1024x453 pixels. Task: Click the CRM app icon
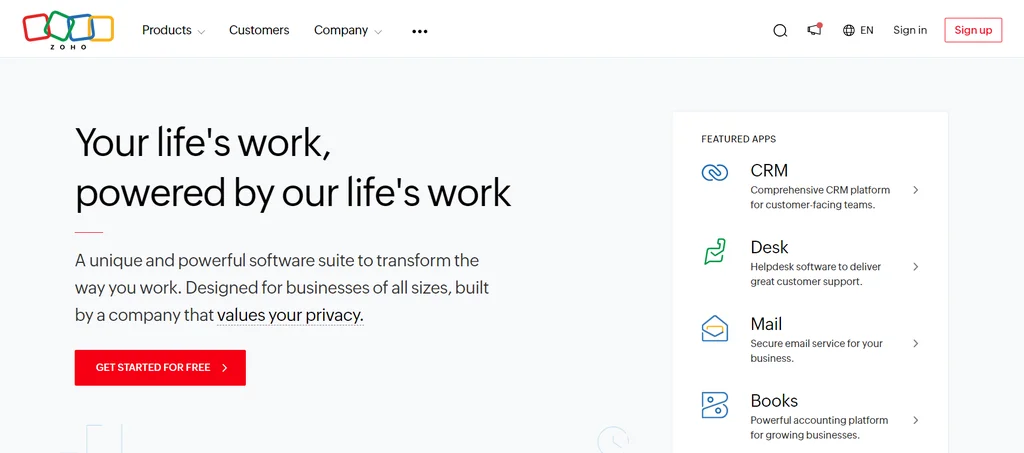point(715,173)
